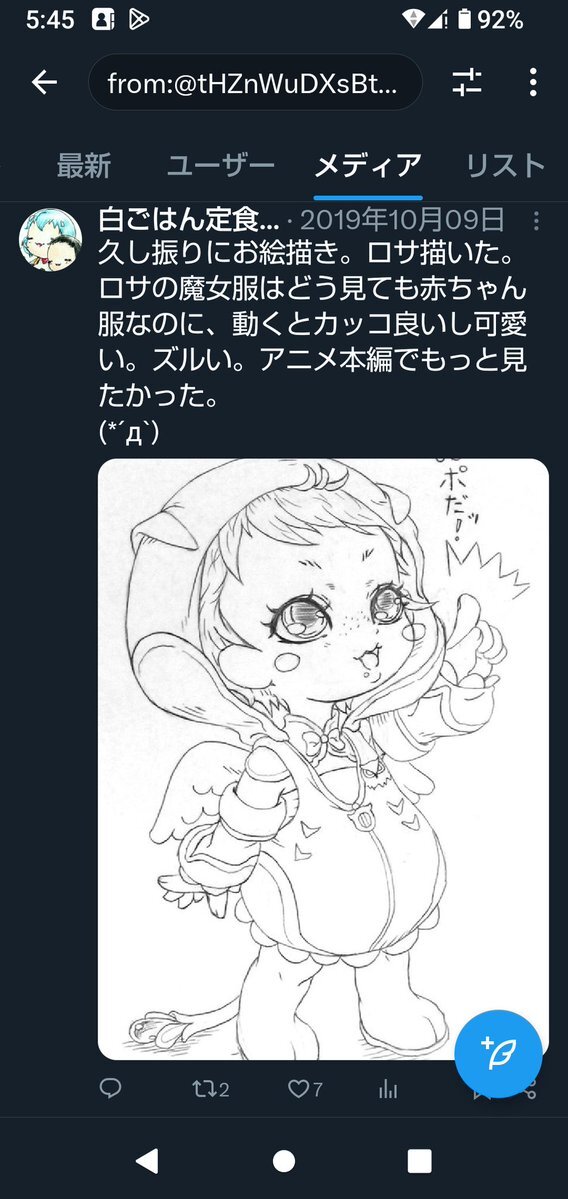Open the 白ごはん定食 username link
568x1199 pixels.
coord(189,220)
